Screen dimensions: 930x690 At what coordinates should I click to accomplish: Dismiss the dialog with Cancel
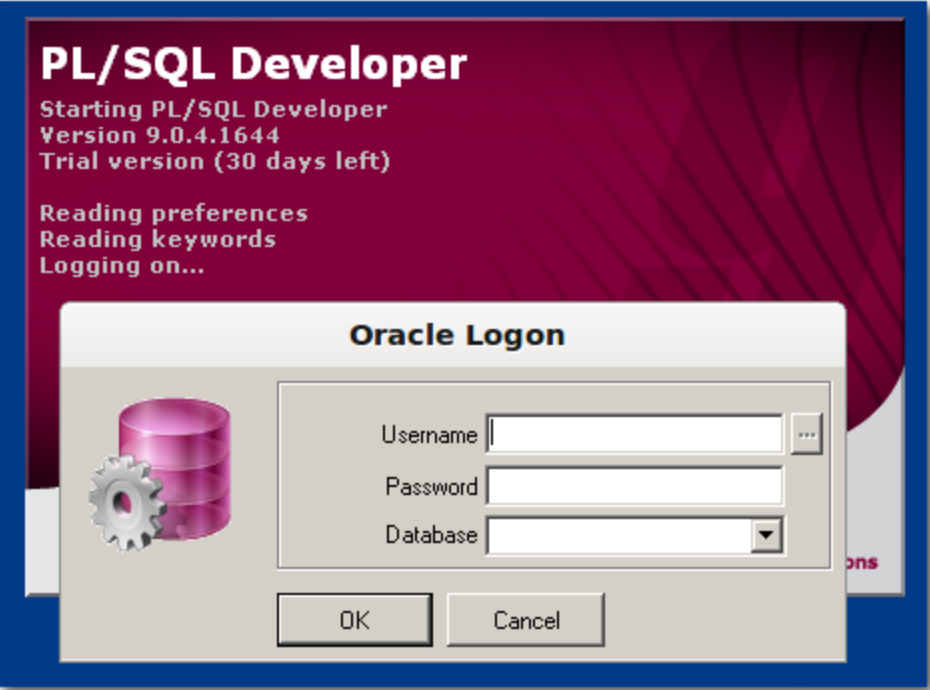526,620
